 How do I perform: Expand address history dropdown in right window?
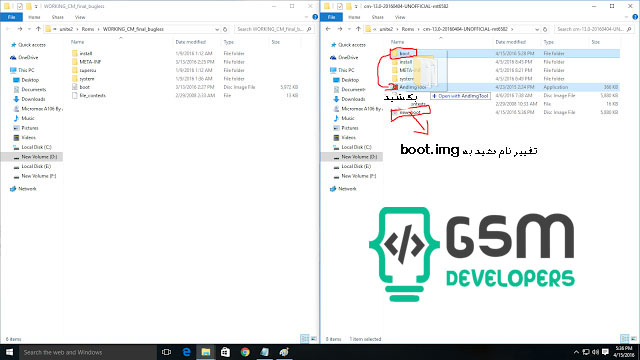pos(537,29)
